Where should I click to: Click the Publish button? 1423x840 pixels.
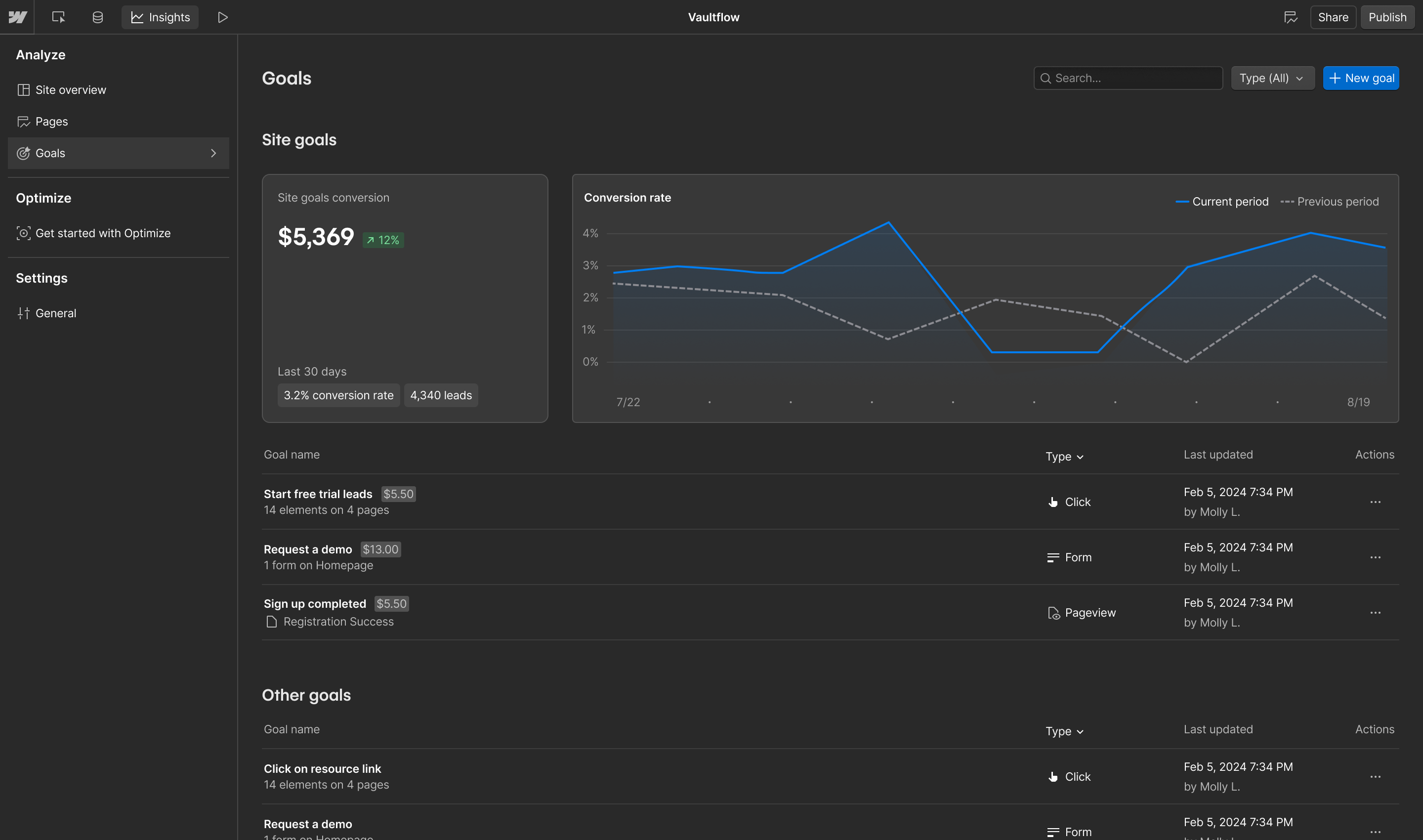coord(1387,17)
